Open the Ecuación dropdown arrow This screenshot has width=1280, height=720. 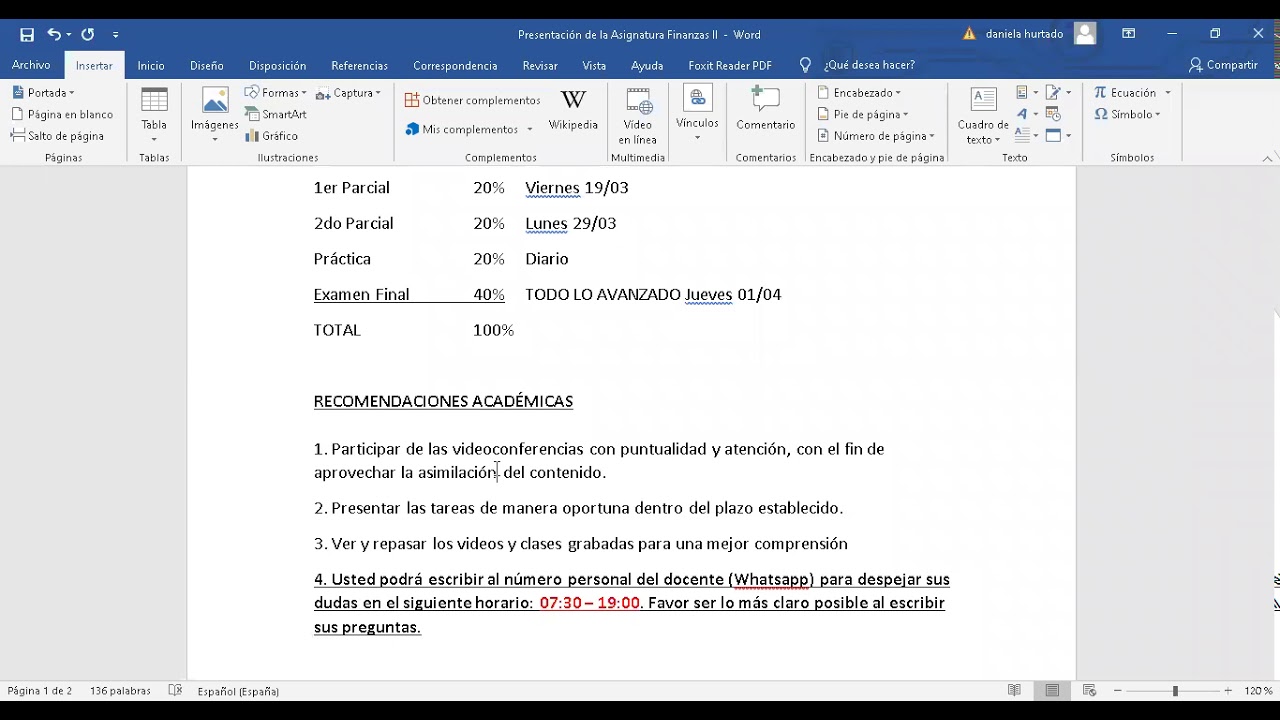point(1167,93)
